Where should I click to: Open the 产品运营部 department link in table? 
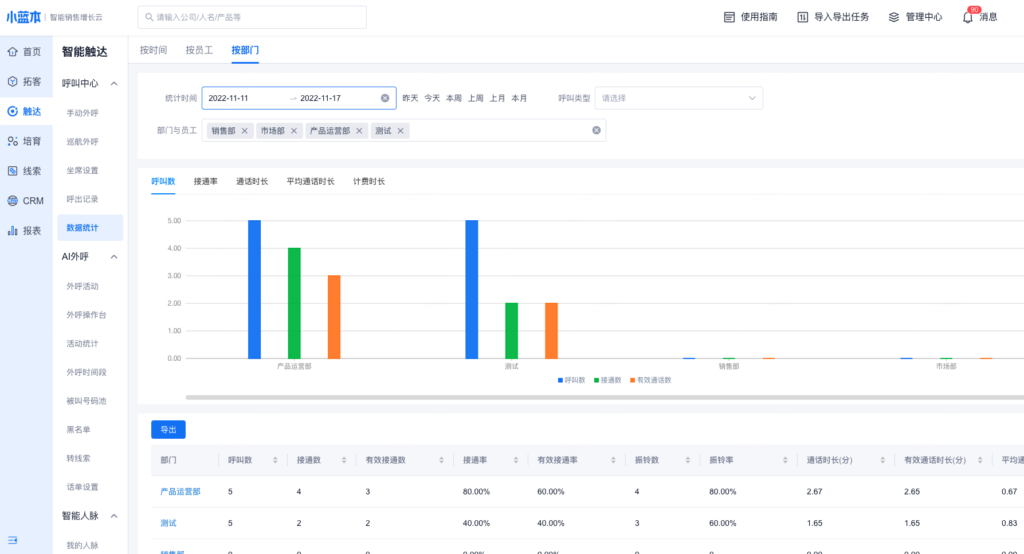pos(180,492)
